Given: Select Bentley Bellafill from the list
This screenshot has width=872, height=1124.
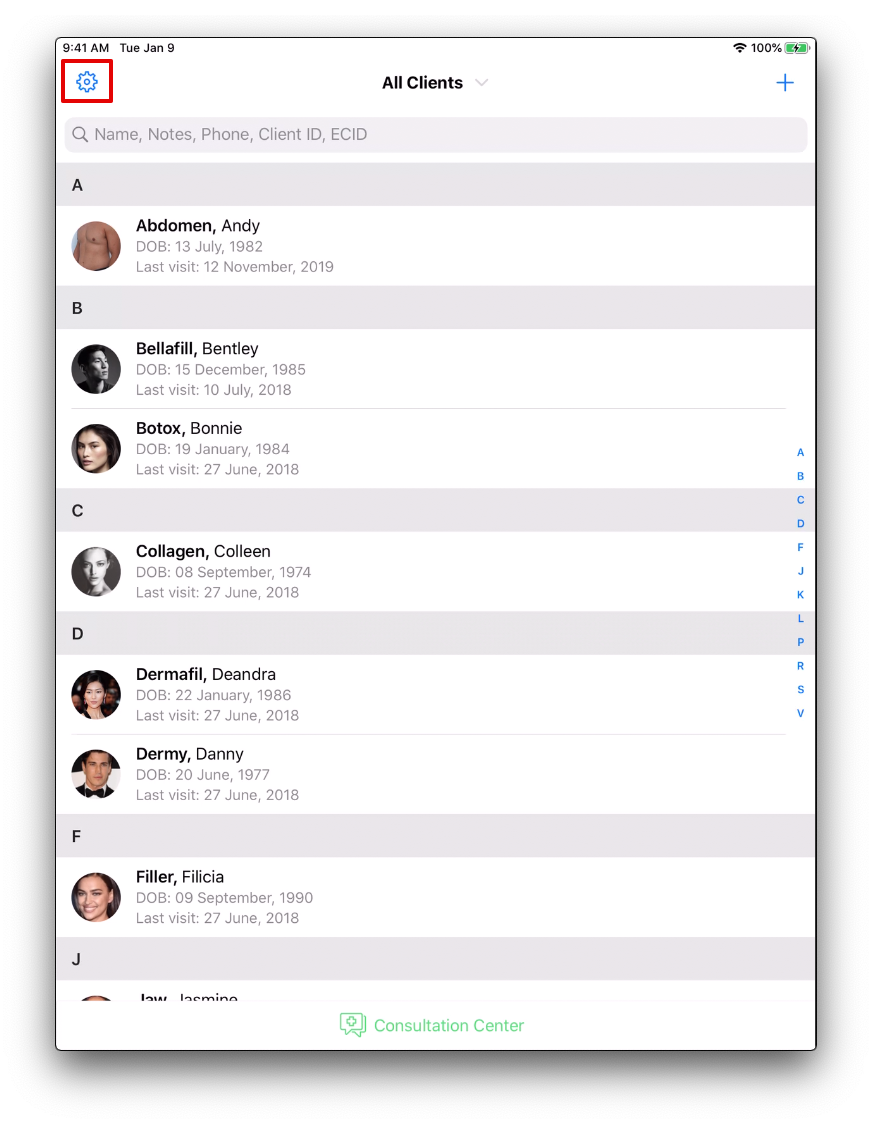Looking at the screenshot, I should (435, 368).
